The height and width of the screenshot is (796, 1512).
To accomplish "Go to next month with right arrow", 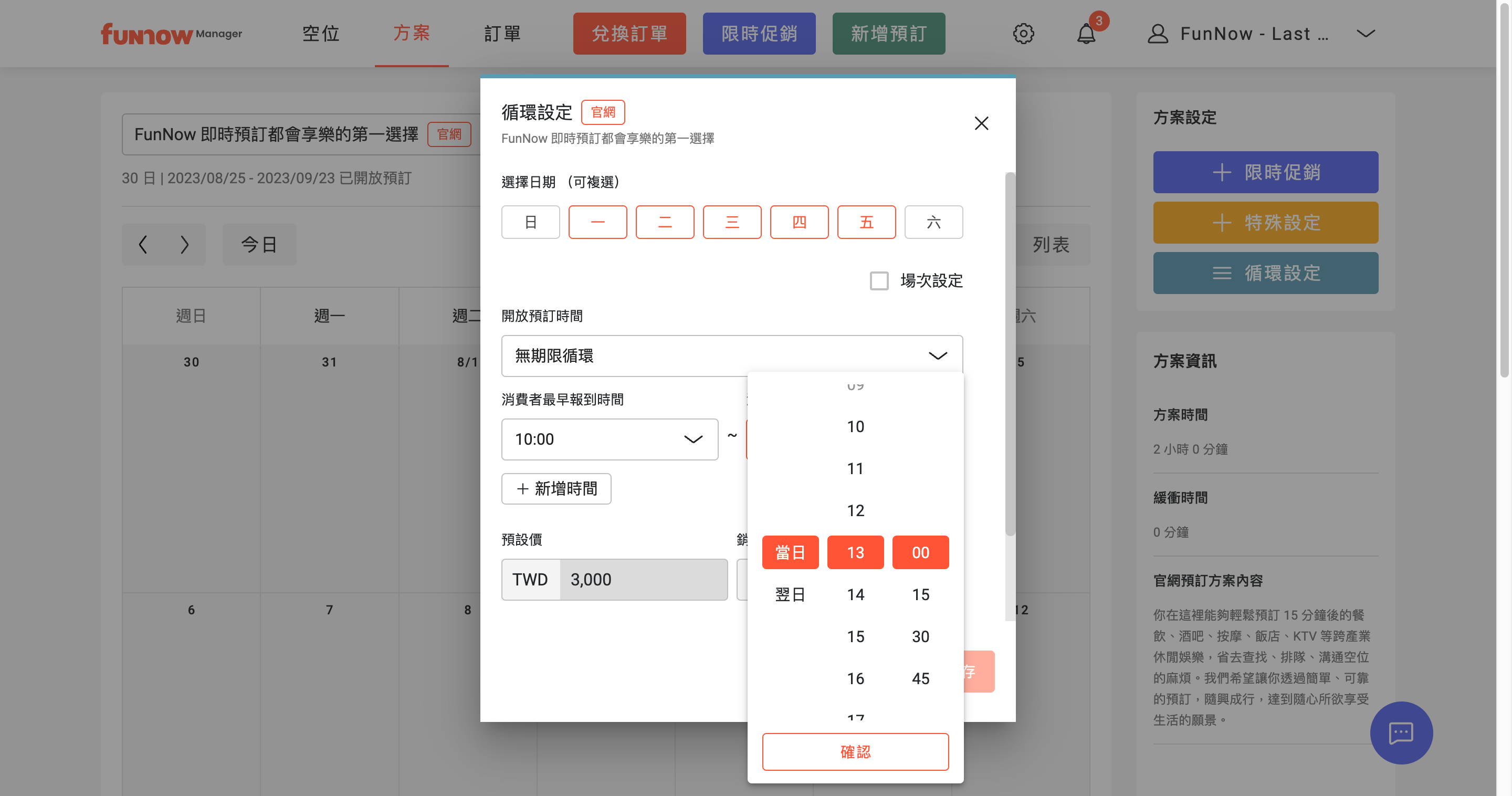I will [184, 244].
